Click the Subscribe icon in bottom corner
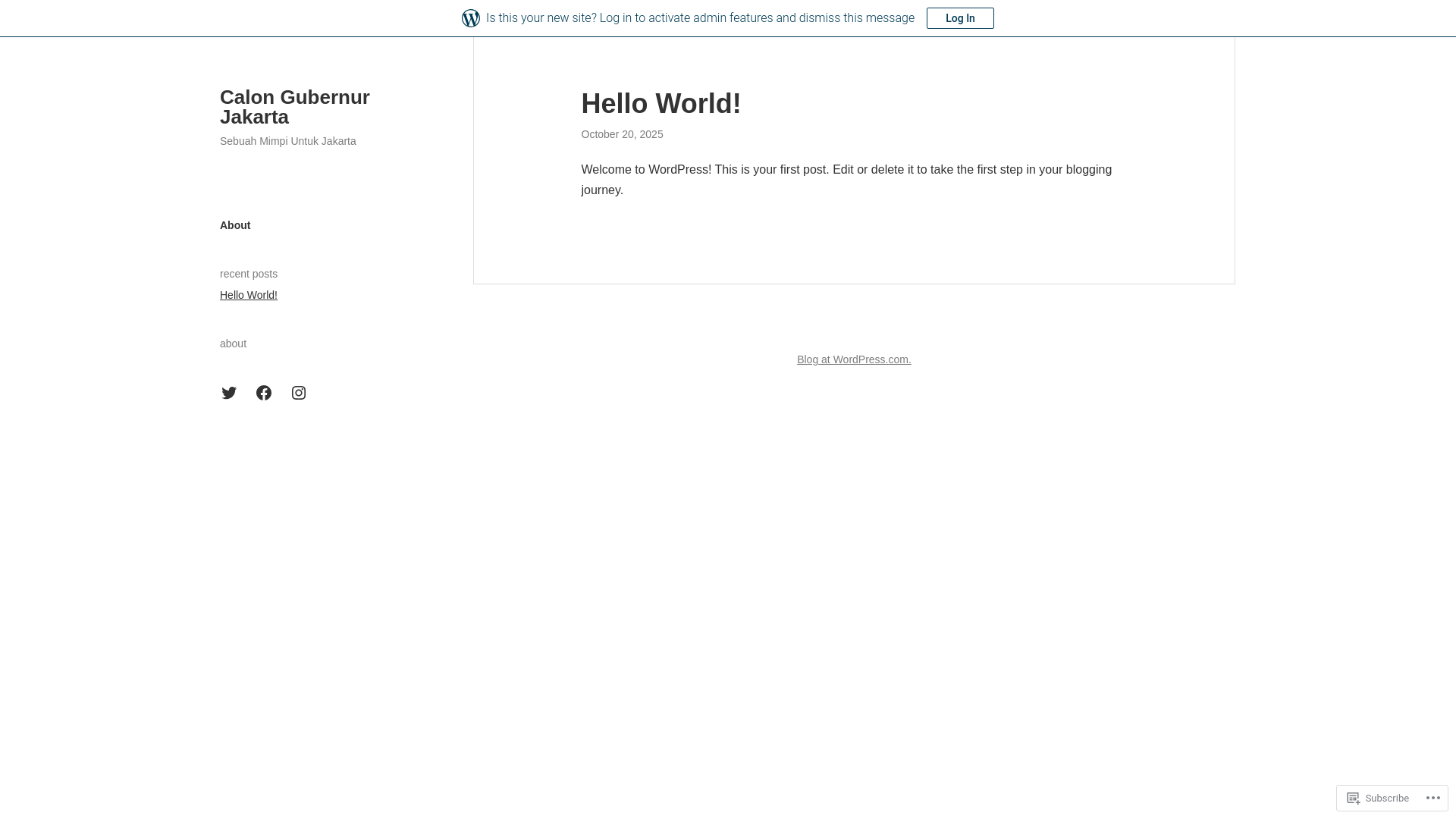The height and width of the screenshot is (819, 1456). [x=1354, y=798]
